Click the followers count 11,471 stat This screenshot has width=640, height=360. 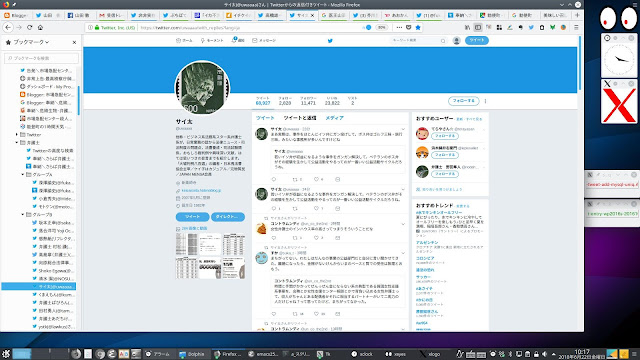[x=308, y=101]
